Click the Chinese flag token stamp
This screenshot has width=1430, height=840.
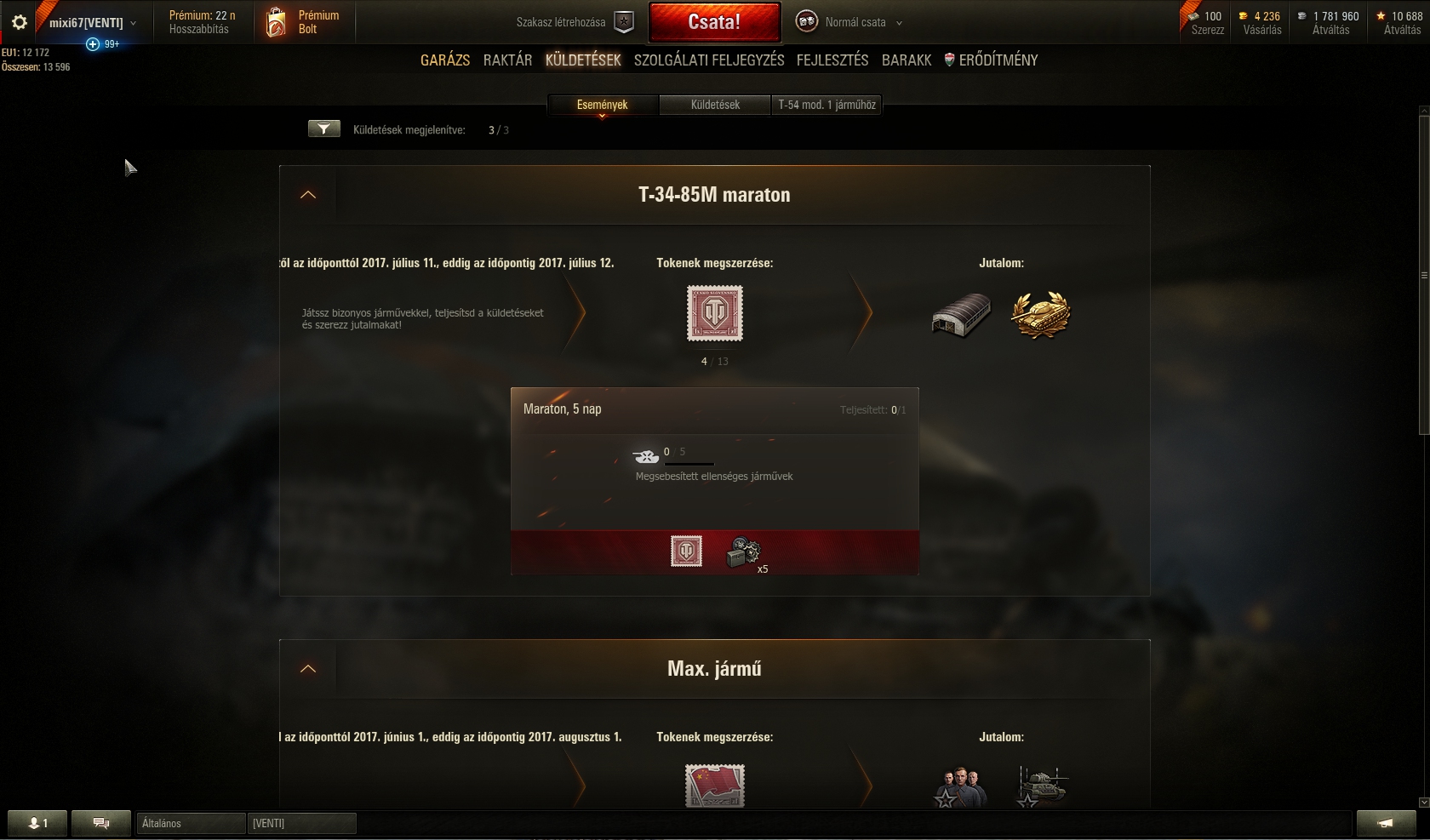[x=715, y=786]
